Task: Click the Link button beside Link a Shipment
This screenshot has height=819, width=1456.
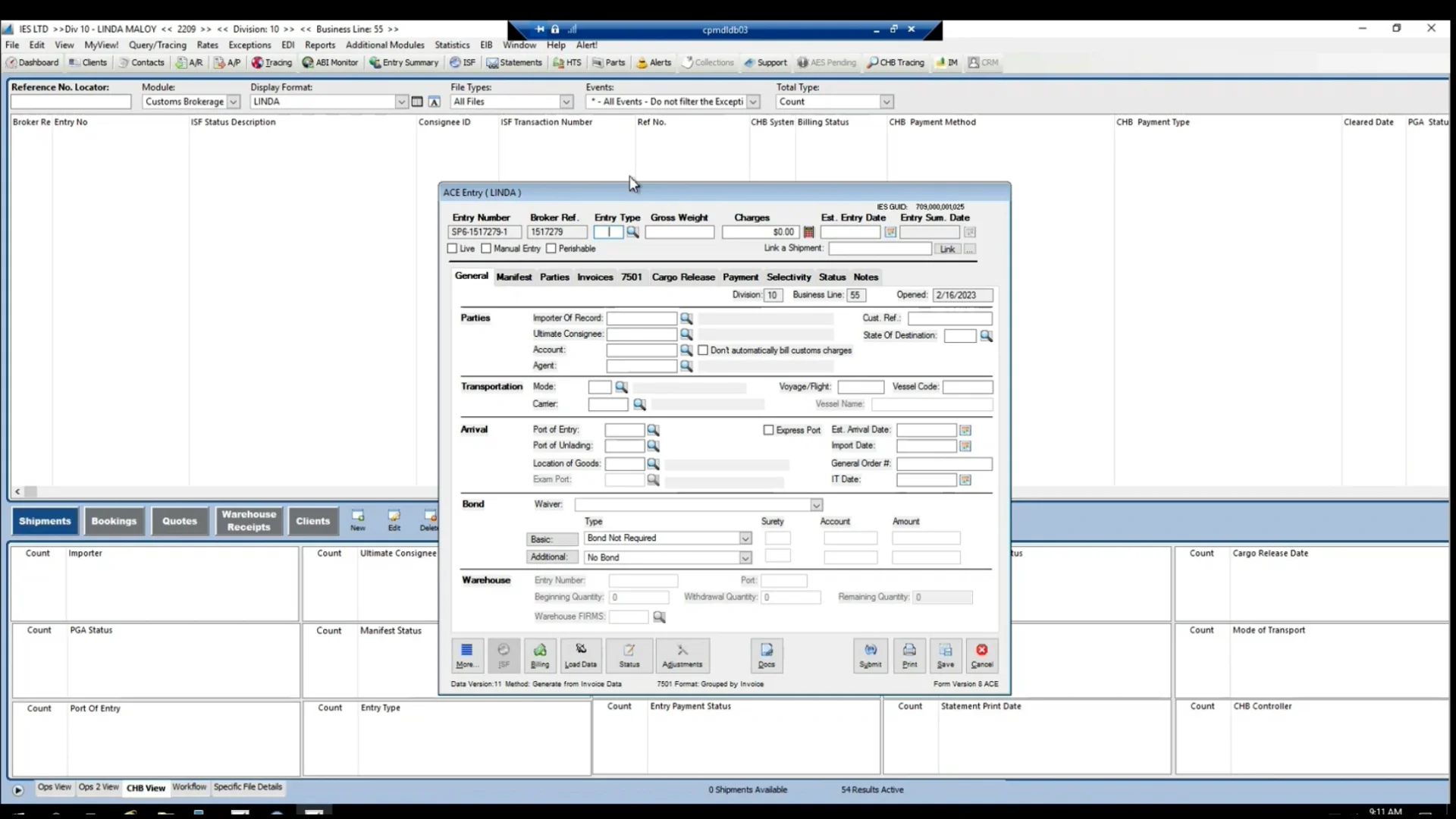Action: (x=947, y=249)
